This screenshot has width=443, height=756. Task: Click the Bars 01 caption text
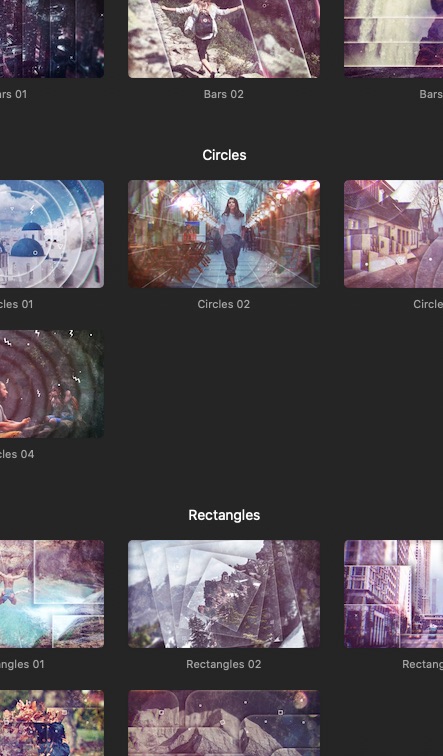13,94
